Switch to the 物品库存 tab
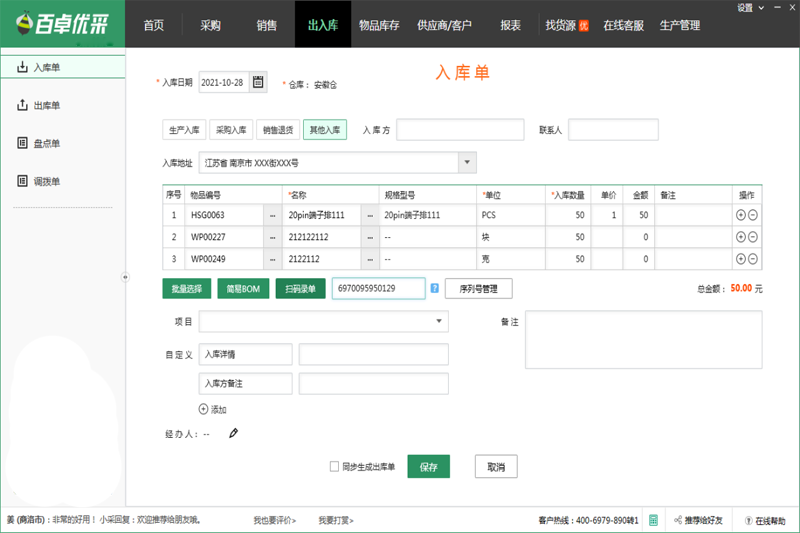The width and height of the screenshot is (800, 533). pos(380,25)
